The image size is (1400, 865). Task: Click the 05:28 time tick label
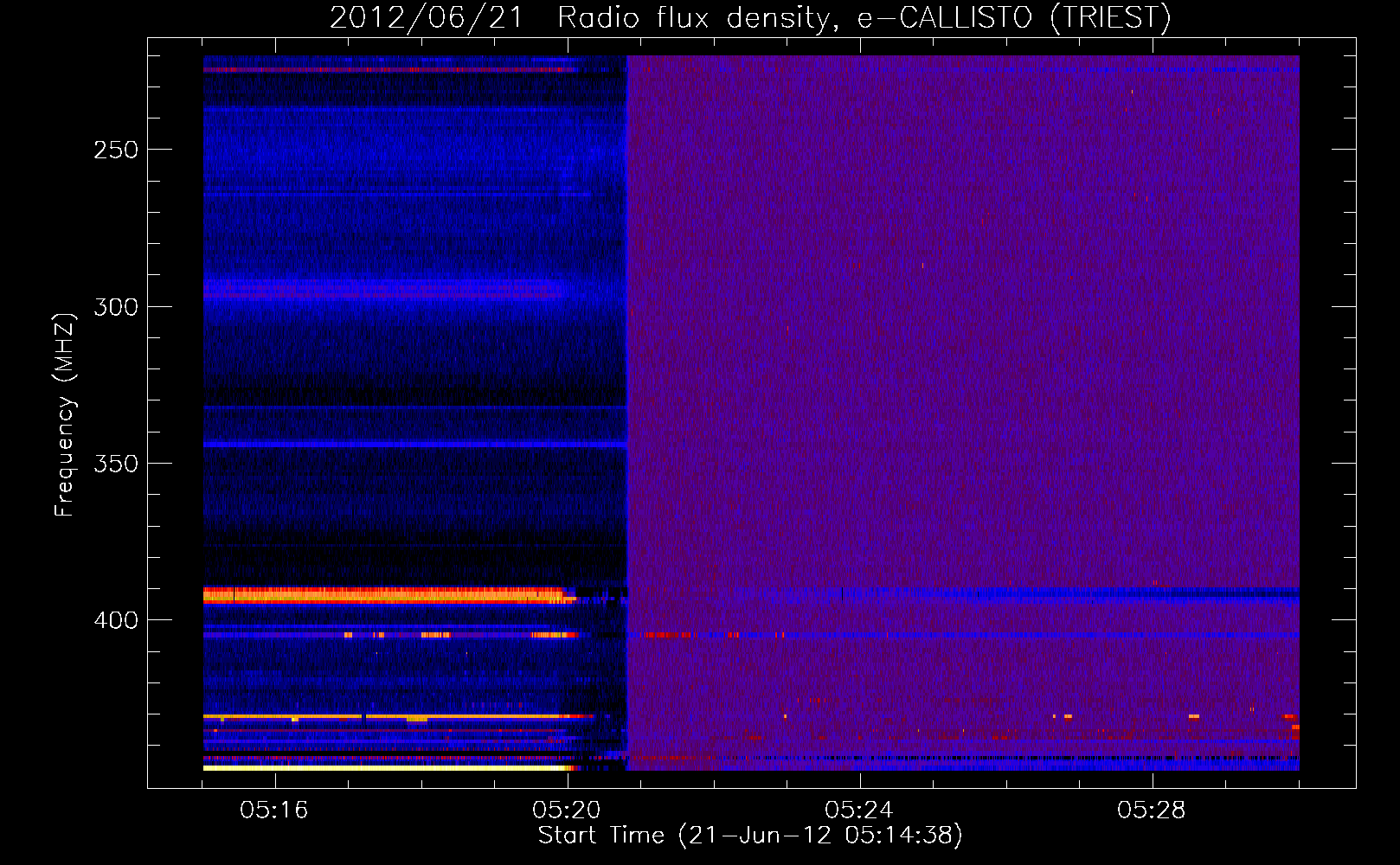[x=1151, y=810]
